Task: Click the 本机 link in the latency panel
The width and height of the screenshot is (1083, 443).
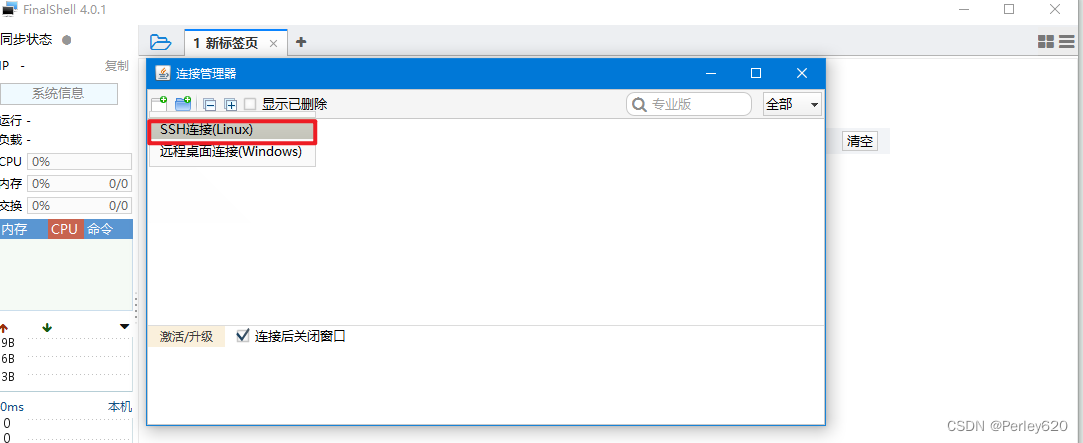Action: [x=119, y=406]
